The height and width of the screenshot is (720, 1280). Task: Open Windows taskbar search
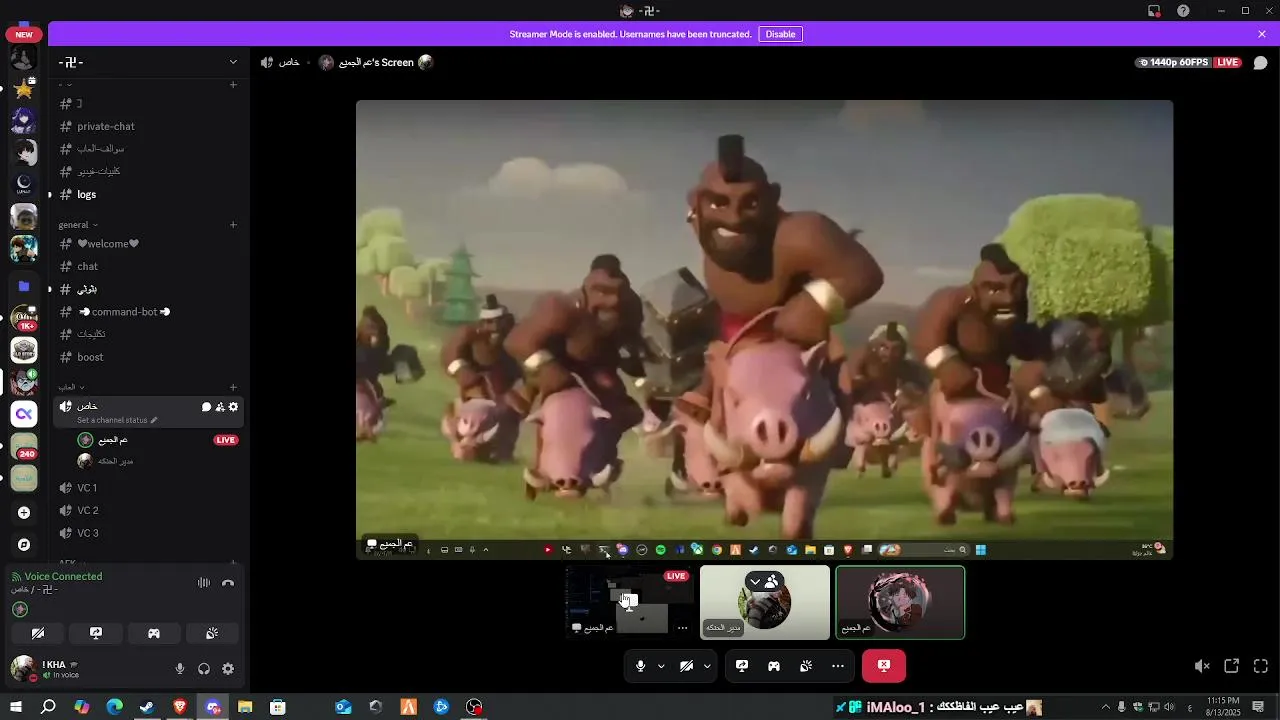point(48,707)
